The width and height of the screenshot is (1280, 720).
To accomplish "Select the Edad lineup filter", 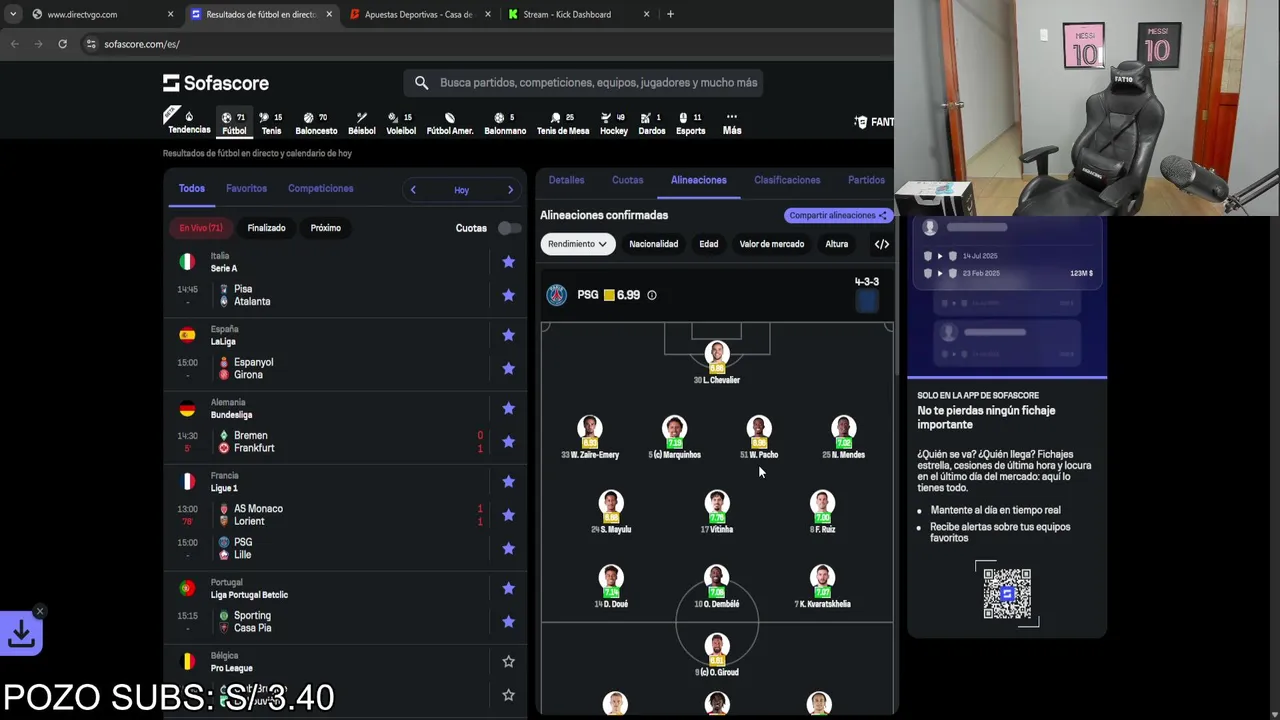I will (x=709, y=244).
